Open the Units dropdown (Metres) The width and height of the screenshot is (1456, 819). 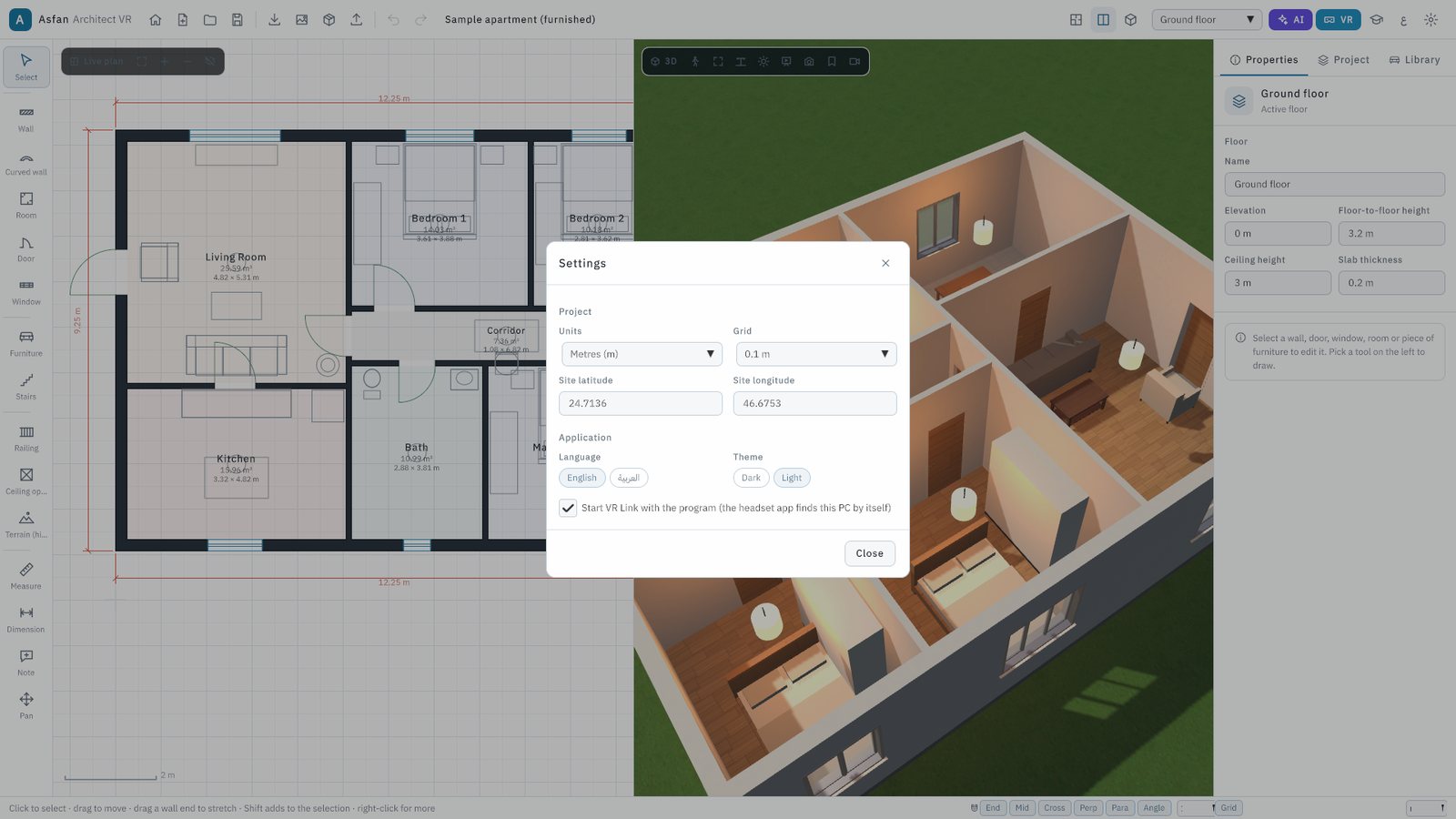pos(642,354)
